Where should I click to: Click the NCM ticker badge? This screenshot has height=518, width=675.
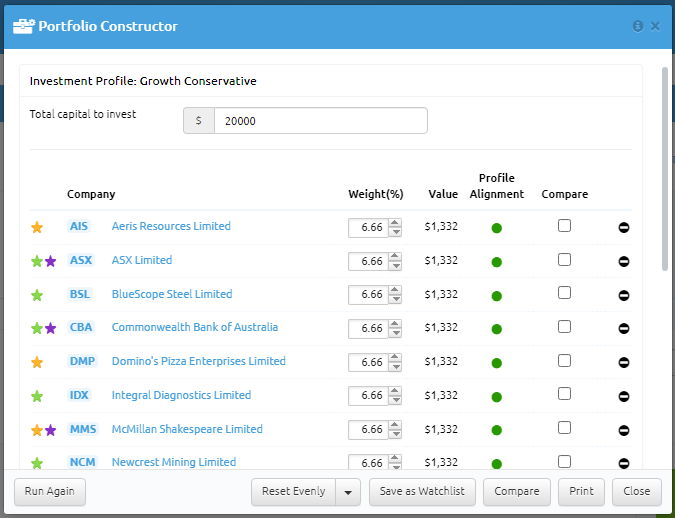pyautogui.click(x=82, y=462)
